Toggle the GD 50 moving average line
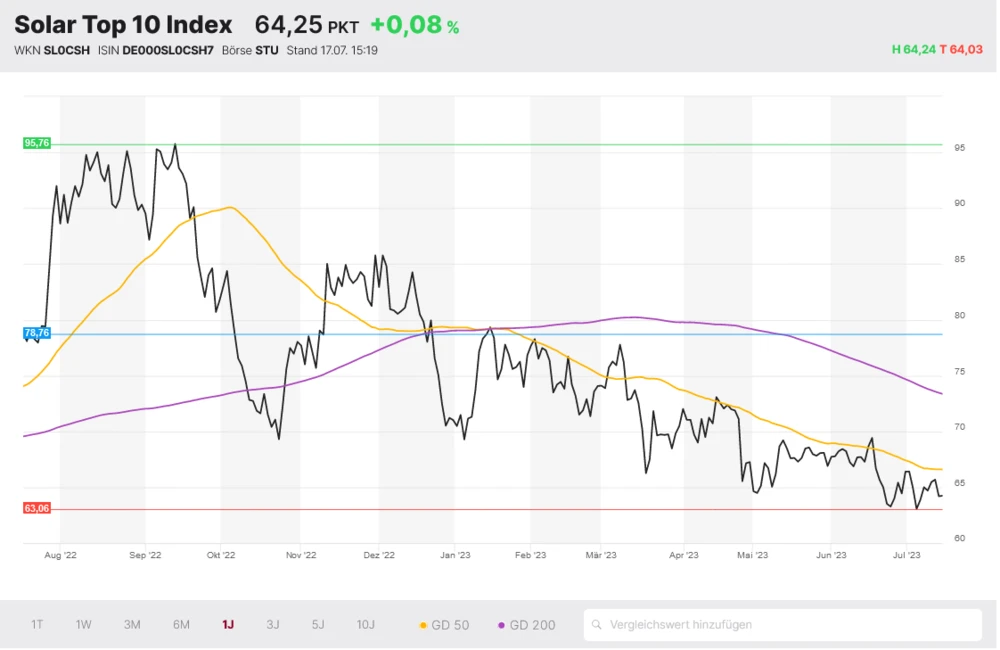The height and width of the screenshot is (650, 1000). click(444, 625)
